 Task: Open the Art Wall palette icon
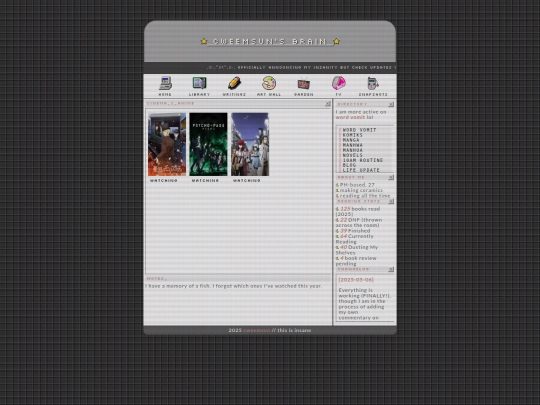(x=269, y=83)
